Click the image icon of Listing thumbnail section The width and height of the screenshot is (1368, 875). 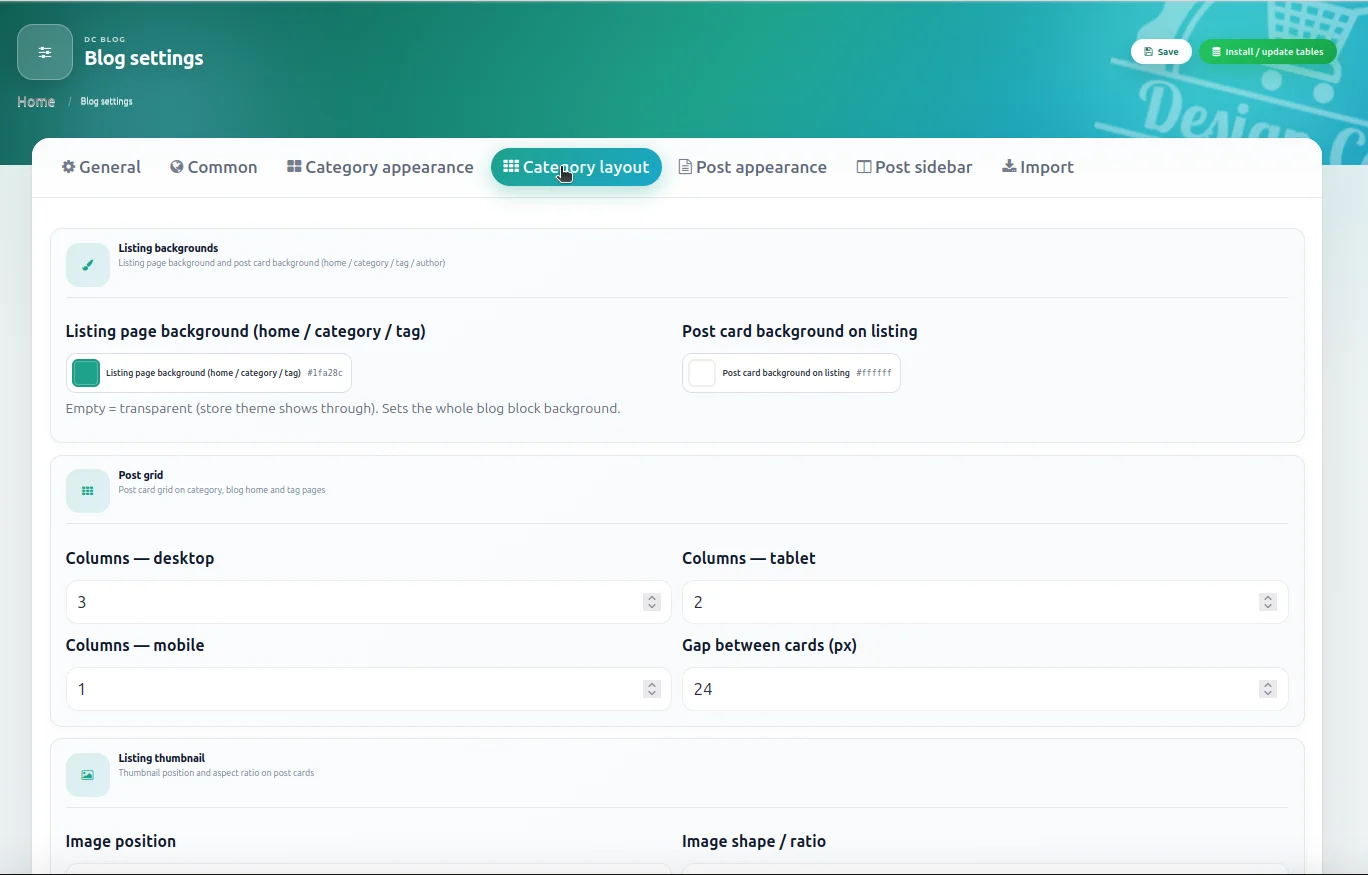coord(88,775)
